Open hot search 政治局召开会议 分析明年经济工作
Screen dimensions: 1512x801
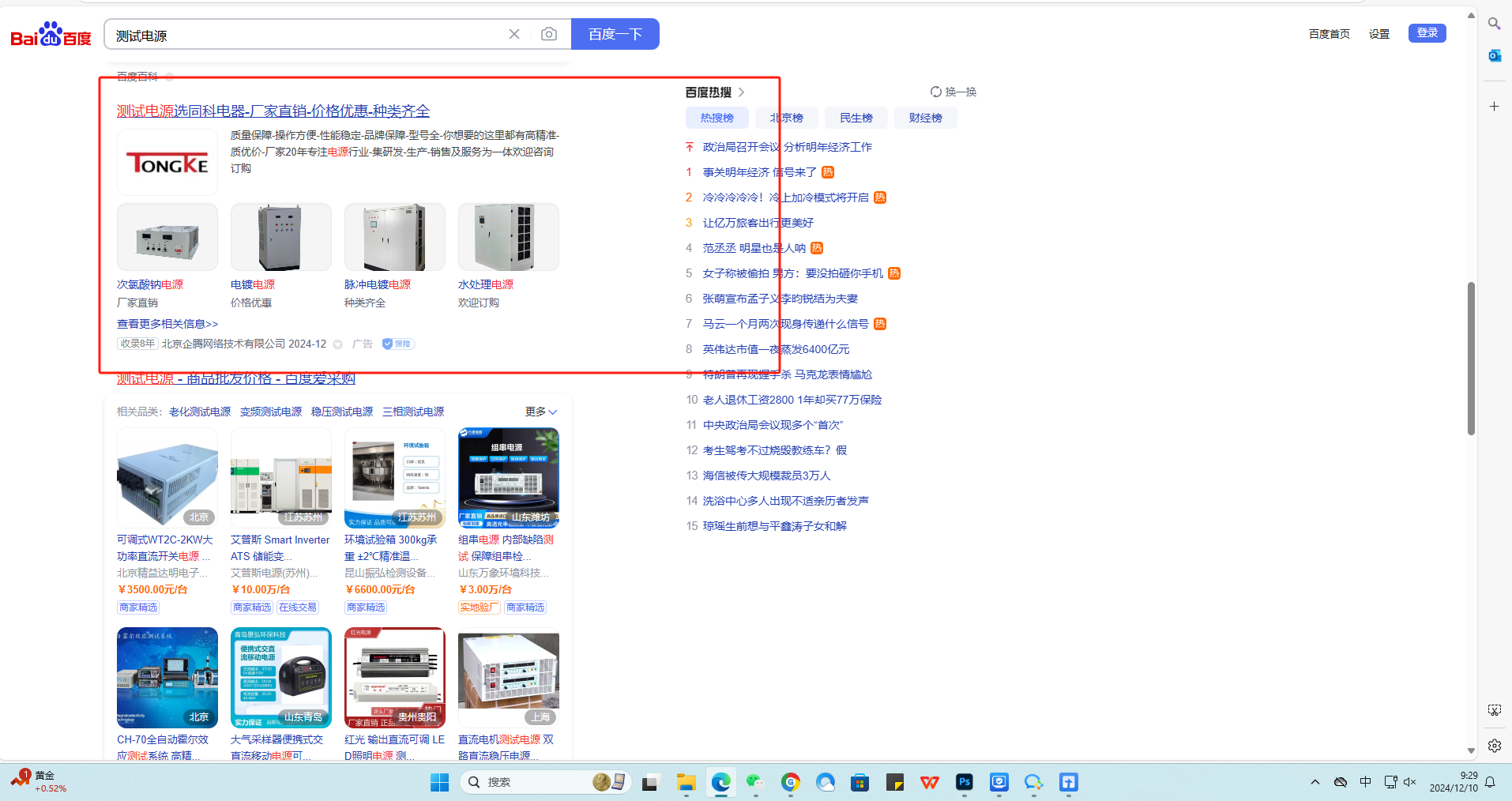pos(788,147)
